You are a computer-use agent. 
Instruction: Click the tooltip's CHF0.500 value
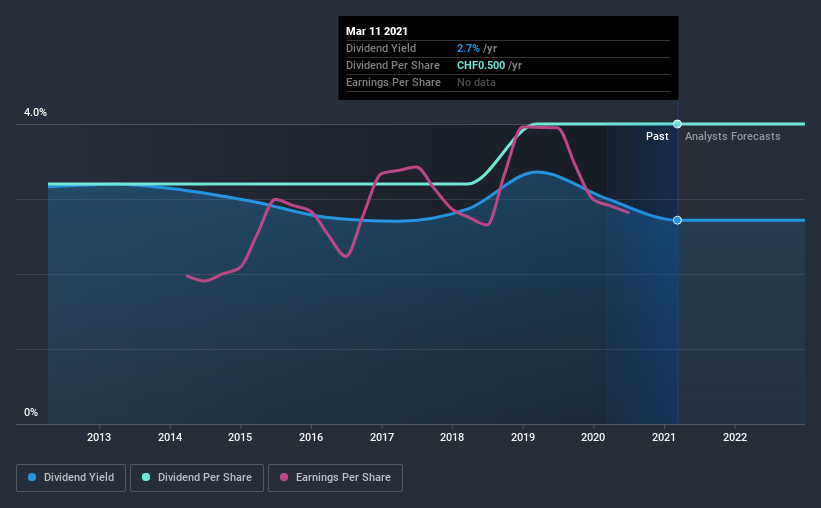click(481, 65)
